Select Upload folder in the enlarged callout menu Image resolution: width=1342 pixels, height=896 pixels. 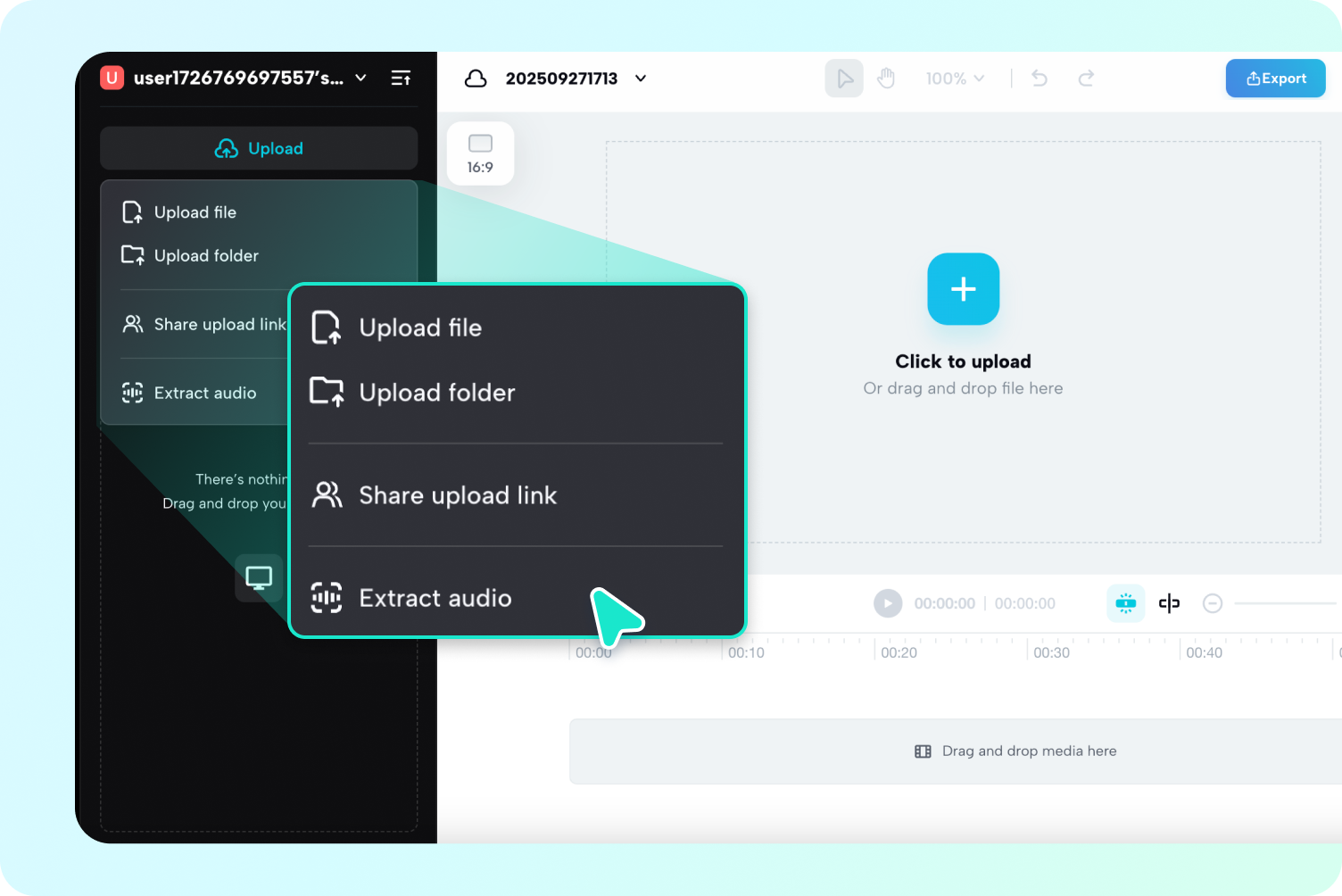coord(413,393)
